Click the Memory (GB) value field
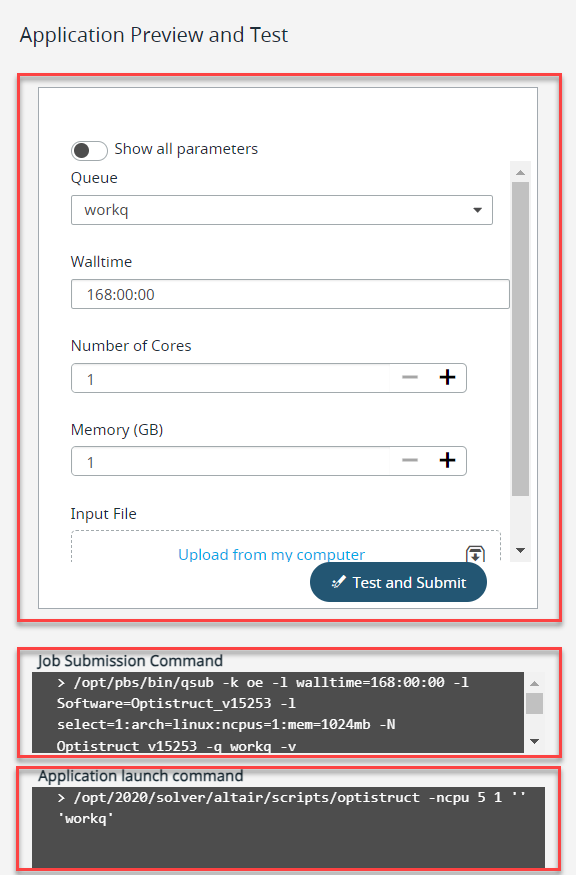This screenshot has height=875, width=576. [x=230, y=461]
